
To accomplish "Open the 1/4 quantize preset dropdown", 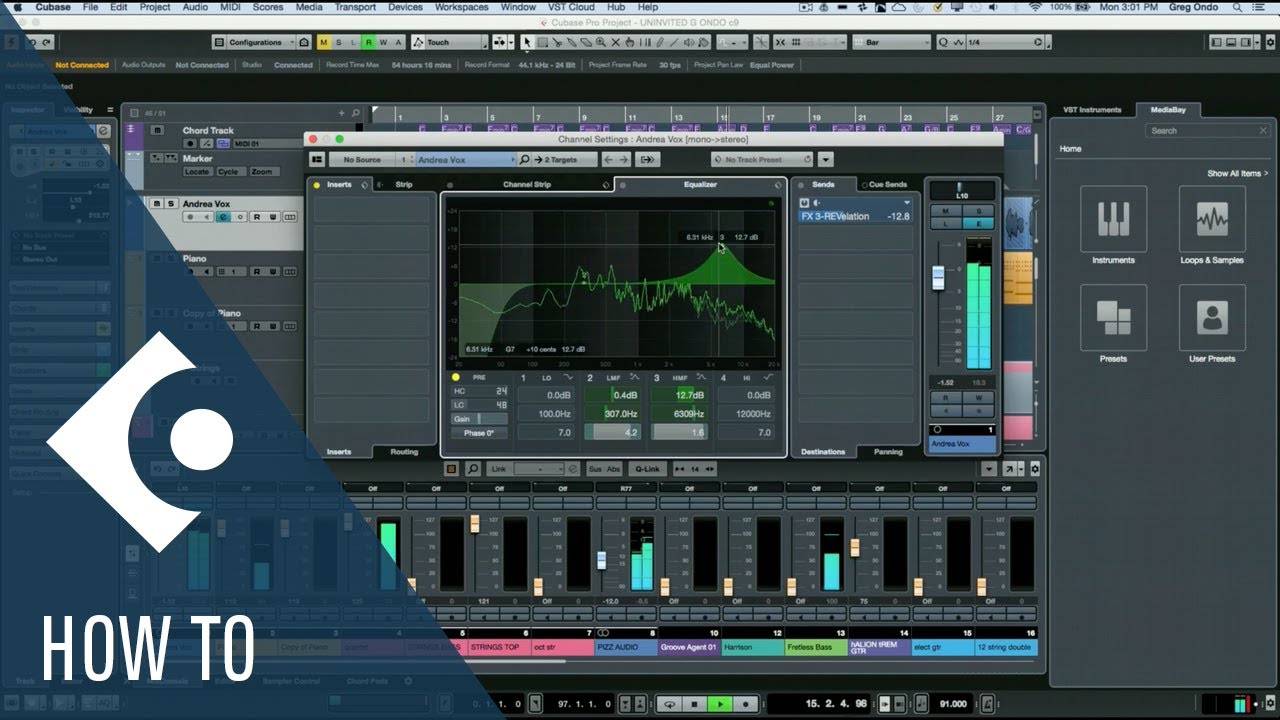I will [x=1006, y=42].
